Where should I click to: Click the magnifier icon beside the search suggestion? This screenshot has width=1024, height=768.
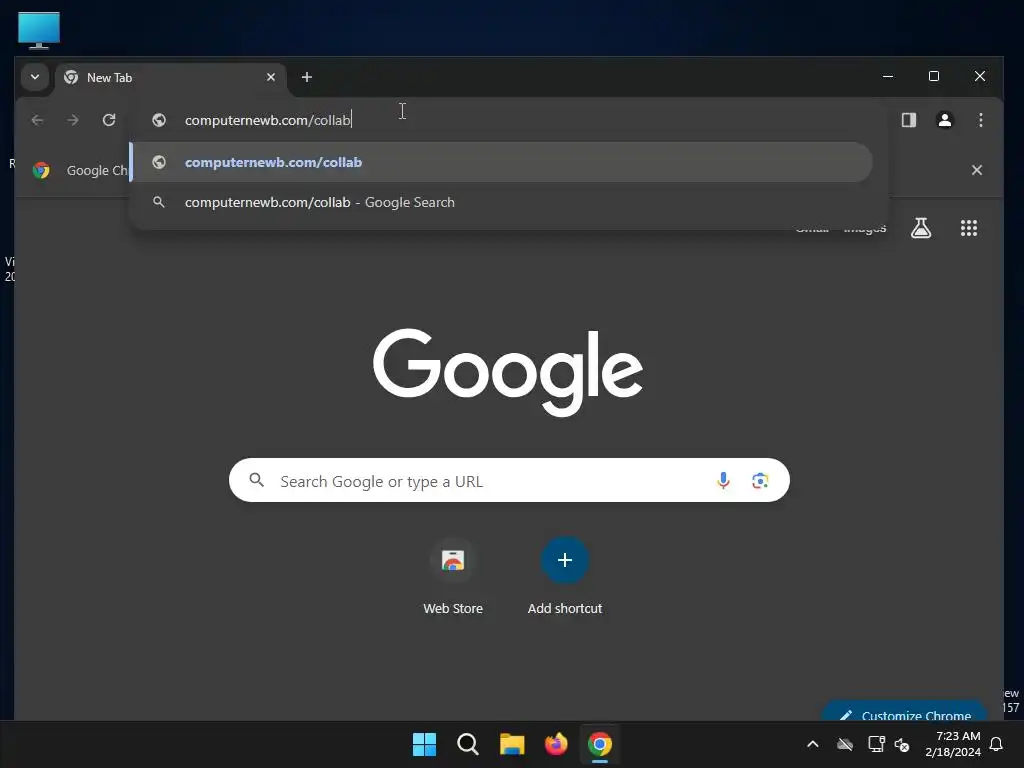[x=159, y=202]
